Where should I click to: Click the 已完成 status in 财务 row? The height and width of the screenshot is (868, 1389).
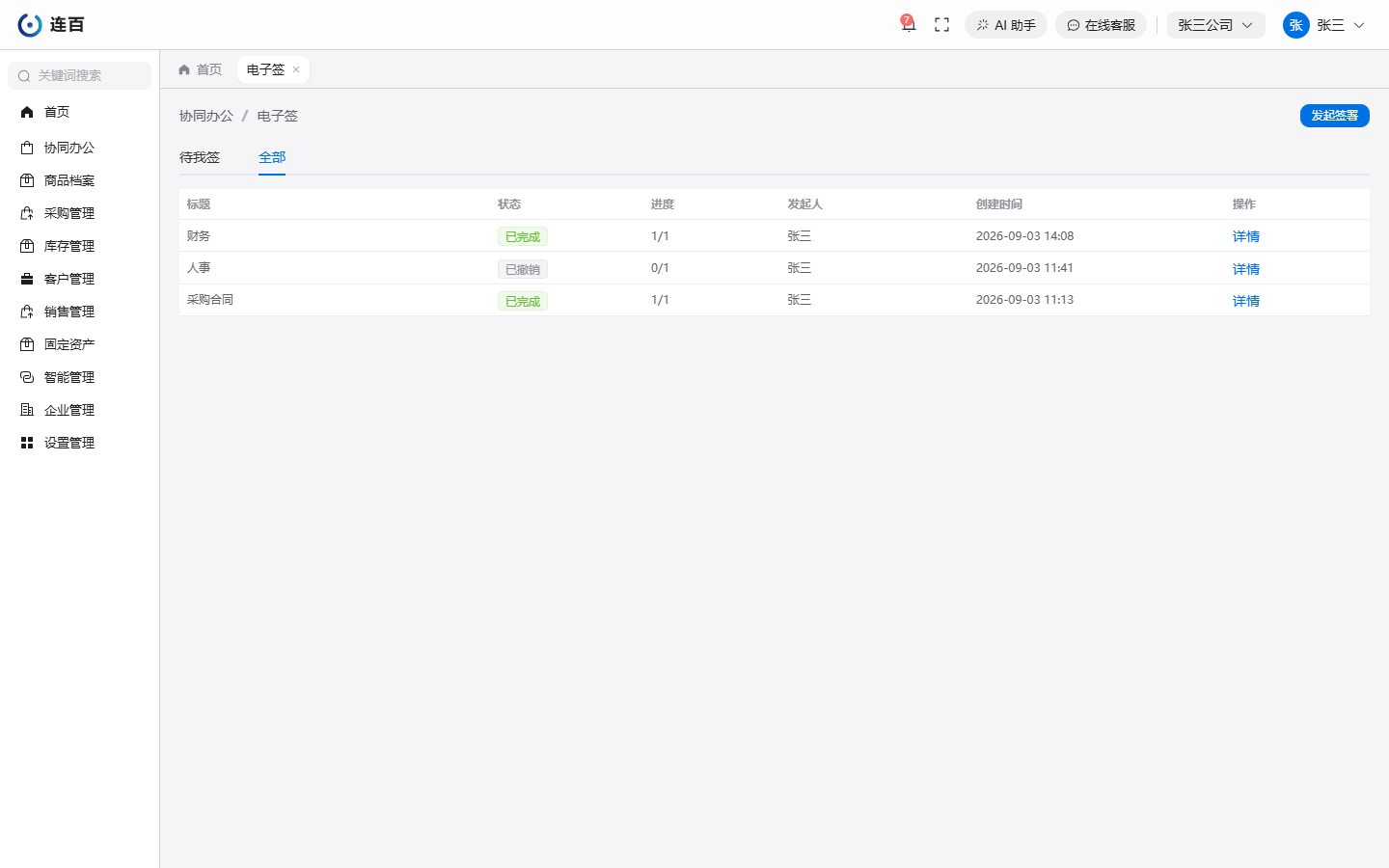(x=523, y=236)
